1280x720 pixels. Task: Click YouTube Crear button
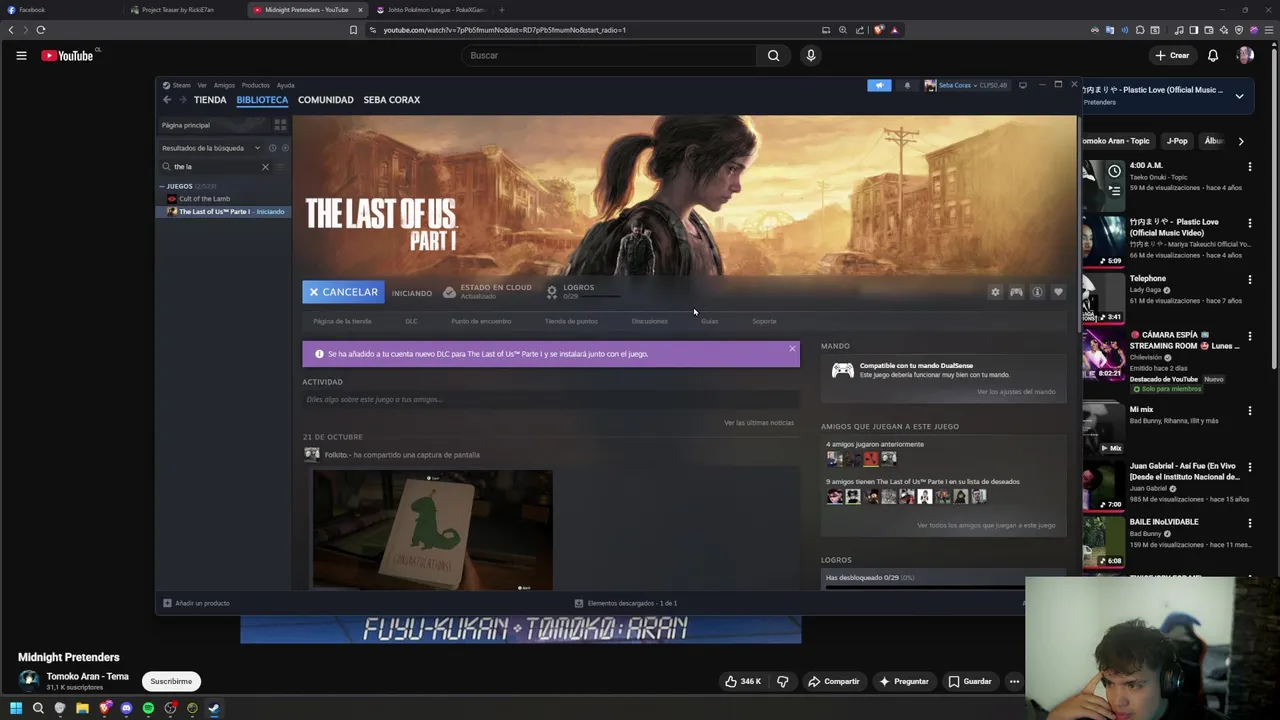pos(1171,56)
